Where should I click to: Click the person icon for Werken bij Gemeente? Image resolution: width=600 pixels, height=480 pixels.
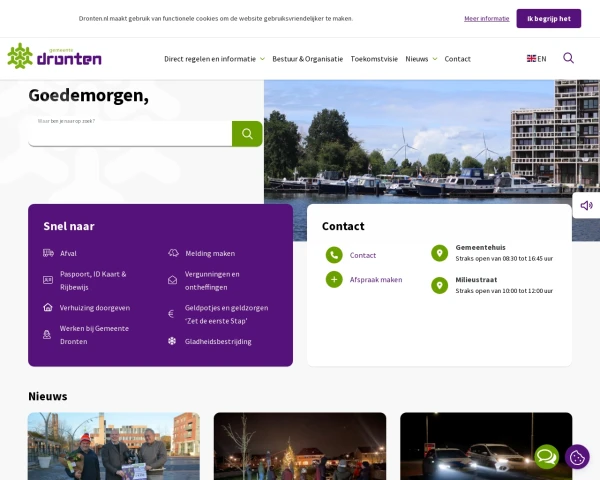coord(47,335)
